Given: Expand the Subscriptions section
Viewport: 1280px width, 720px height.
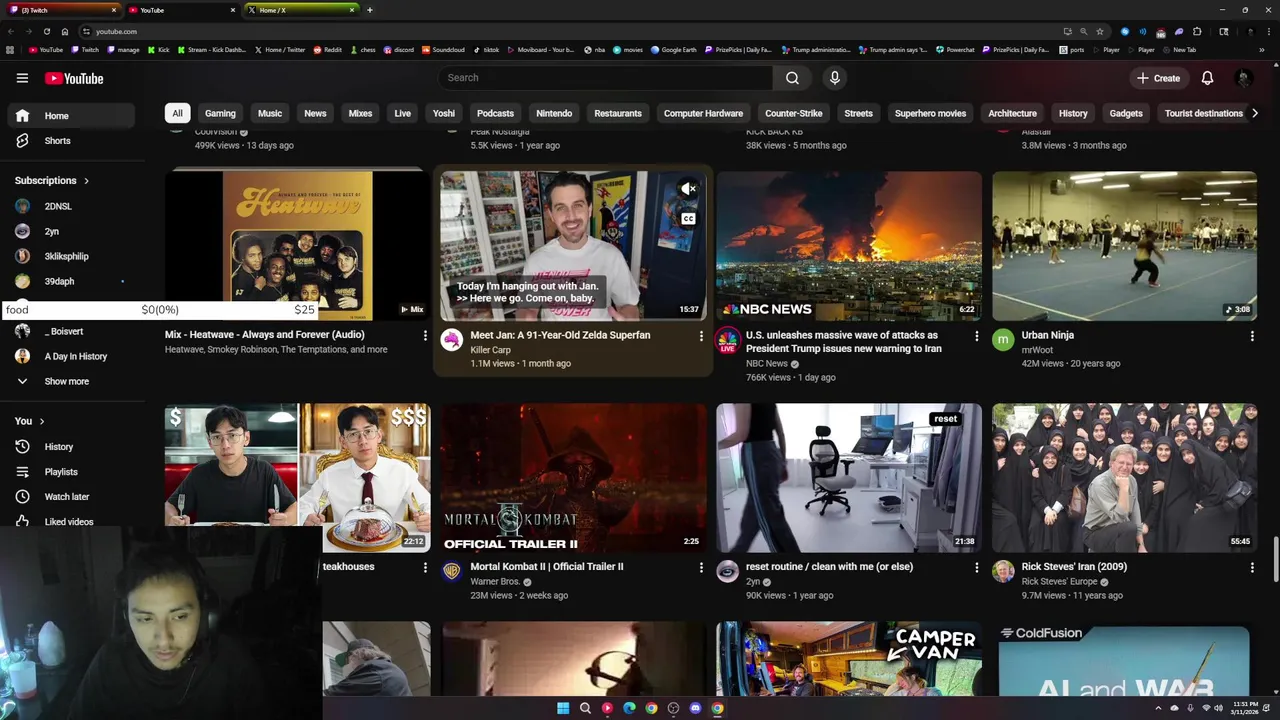Looking at the screenshot, I should point(52,181).
